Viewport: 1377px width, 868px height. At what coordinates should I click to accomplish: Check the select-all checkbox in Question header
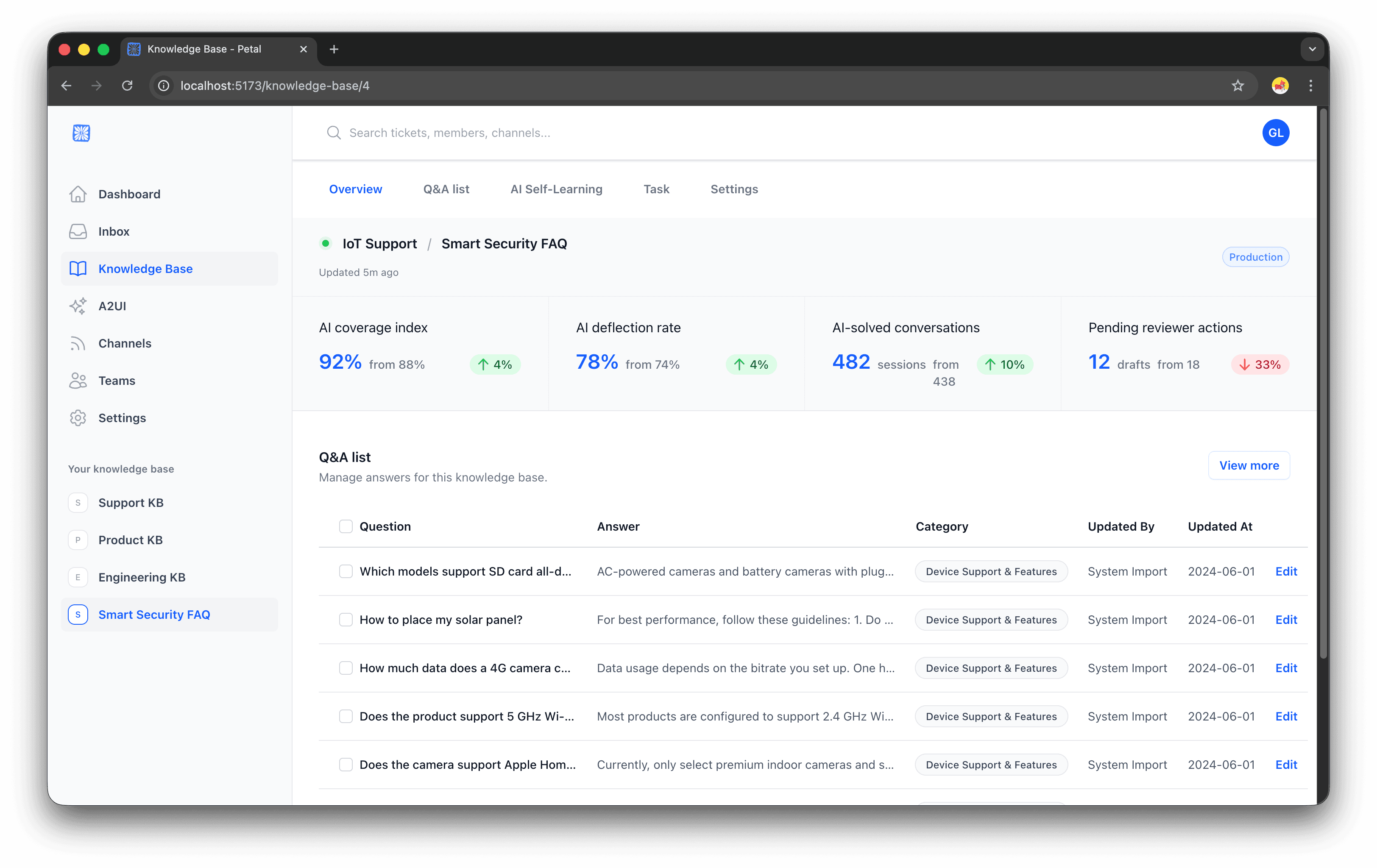pyautogui.click(x=346, y=526)
